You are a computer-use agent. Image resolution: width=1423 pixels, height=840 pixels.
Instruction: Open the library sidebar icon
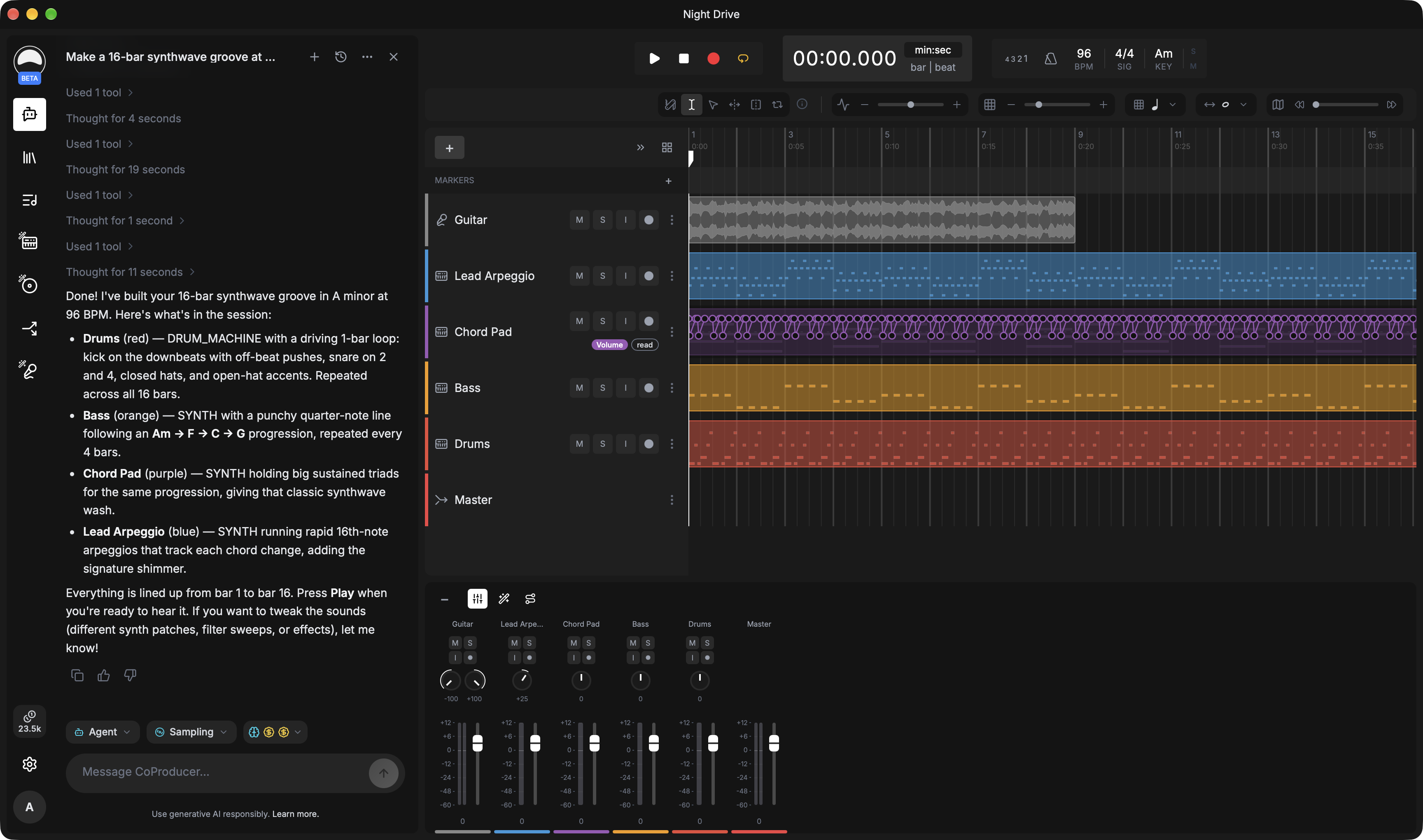click(x=29, y=157)
